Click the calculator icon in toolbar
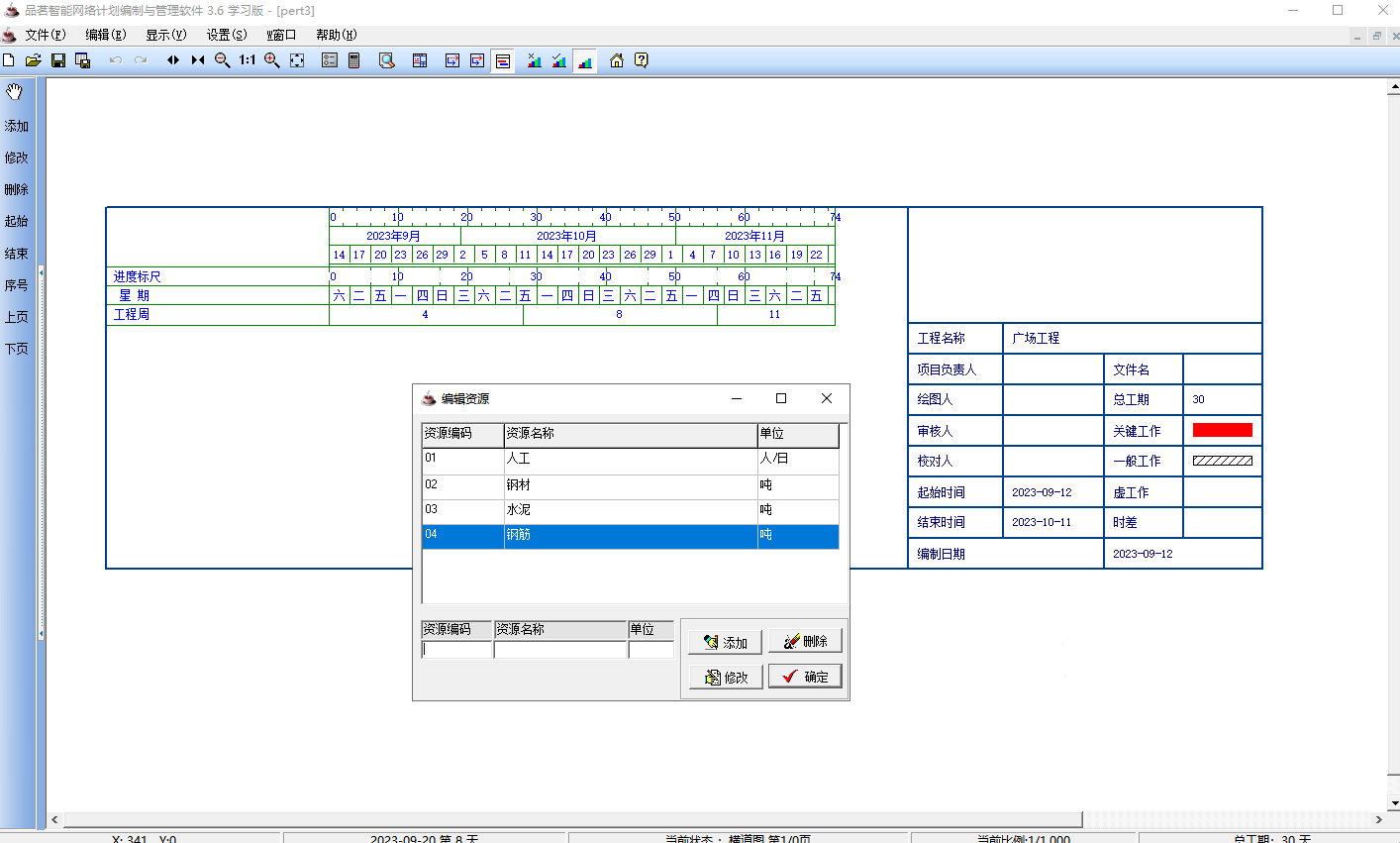The image size is (1400, 843). point(353,60)
